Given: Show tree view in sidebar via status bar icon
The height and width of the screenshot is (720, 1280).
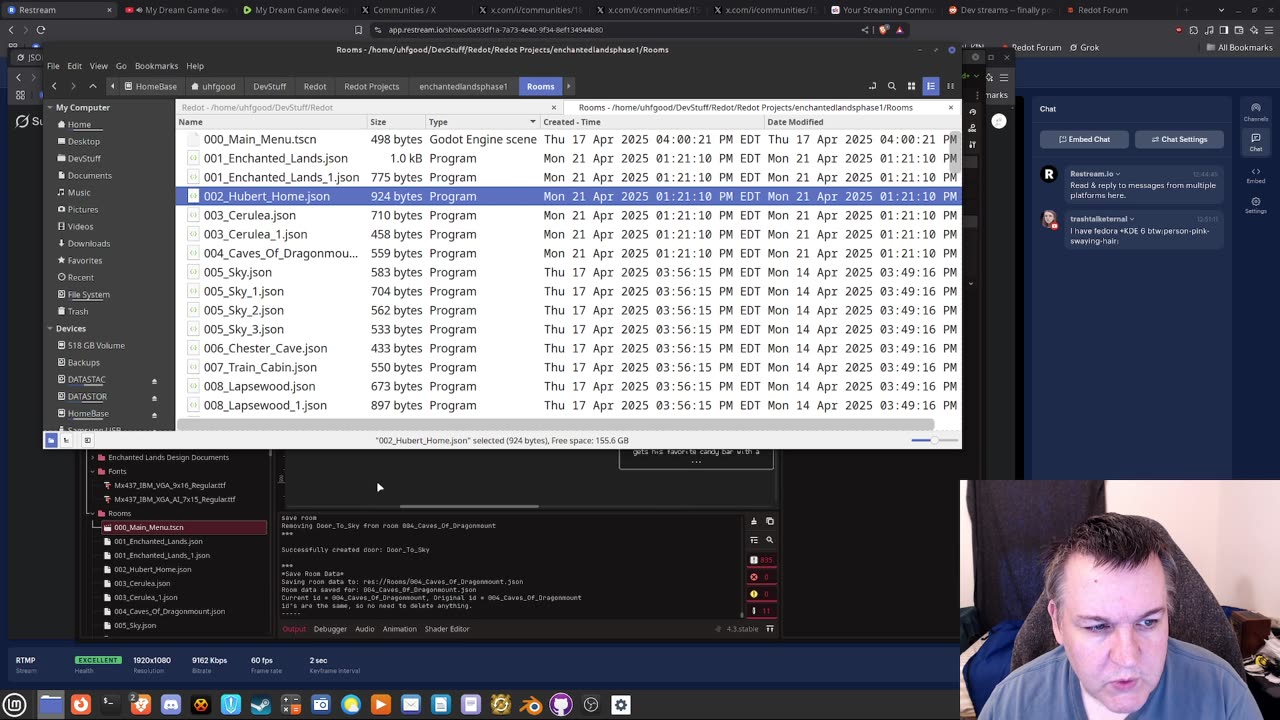Looking at the screenshot, I should click(x=67, y=440).
